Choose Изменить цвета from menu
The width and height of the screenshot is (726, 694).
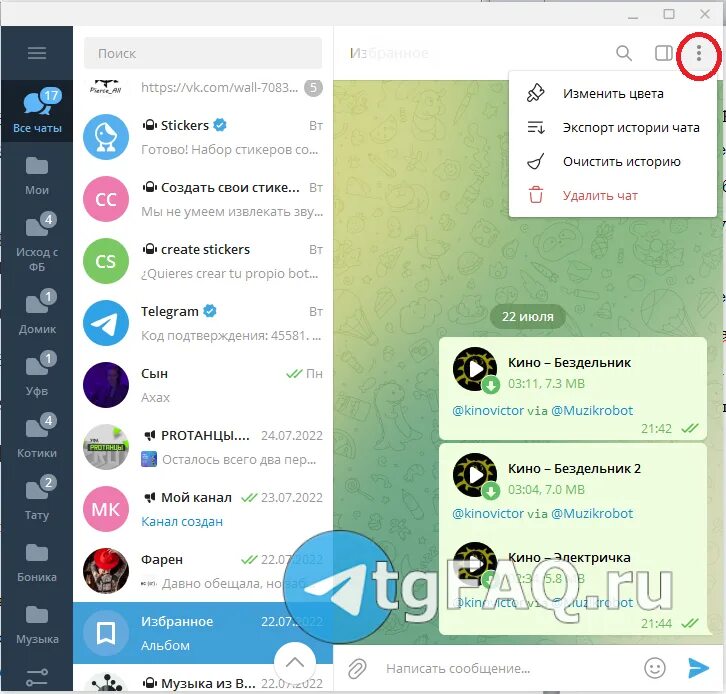pos(613,94)
